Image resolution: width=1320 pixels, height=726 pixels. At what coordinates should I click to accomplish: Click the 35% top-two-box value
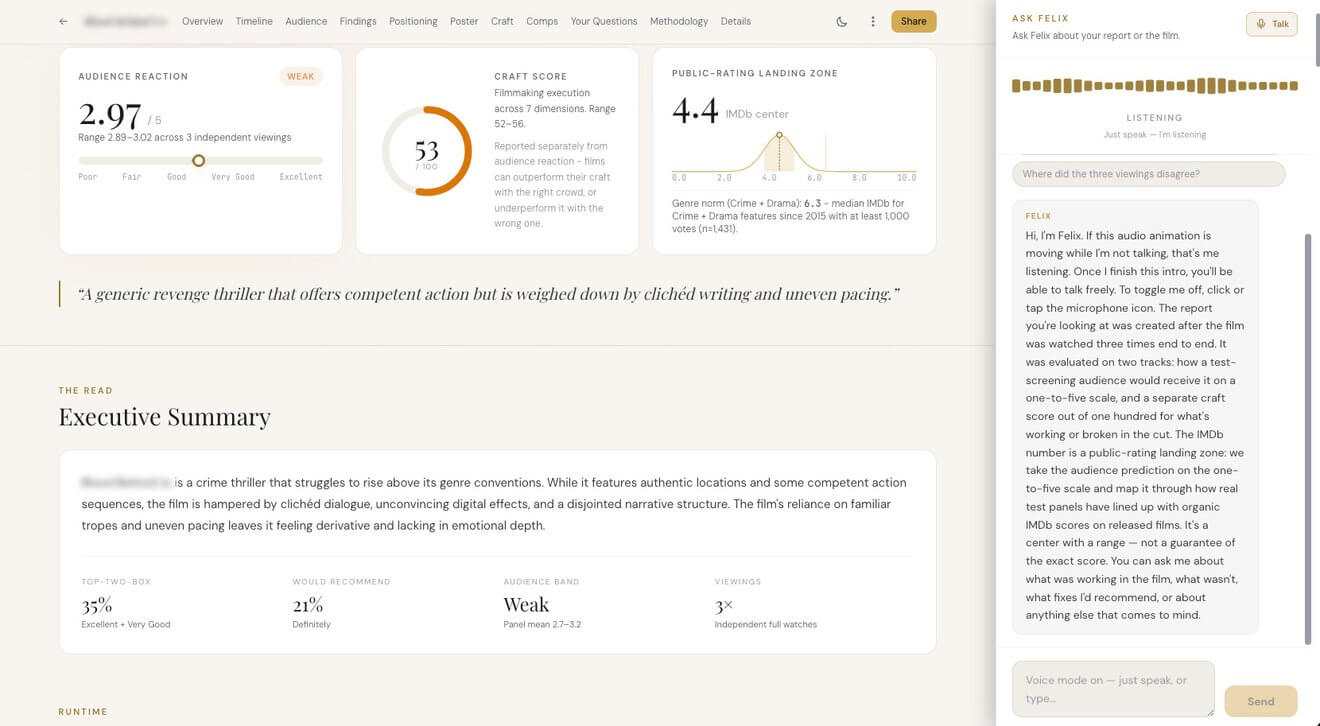click(97, 605)
